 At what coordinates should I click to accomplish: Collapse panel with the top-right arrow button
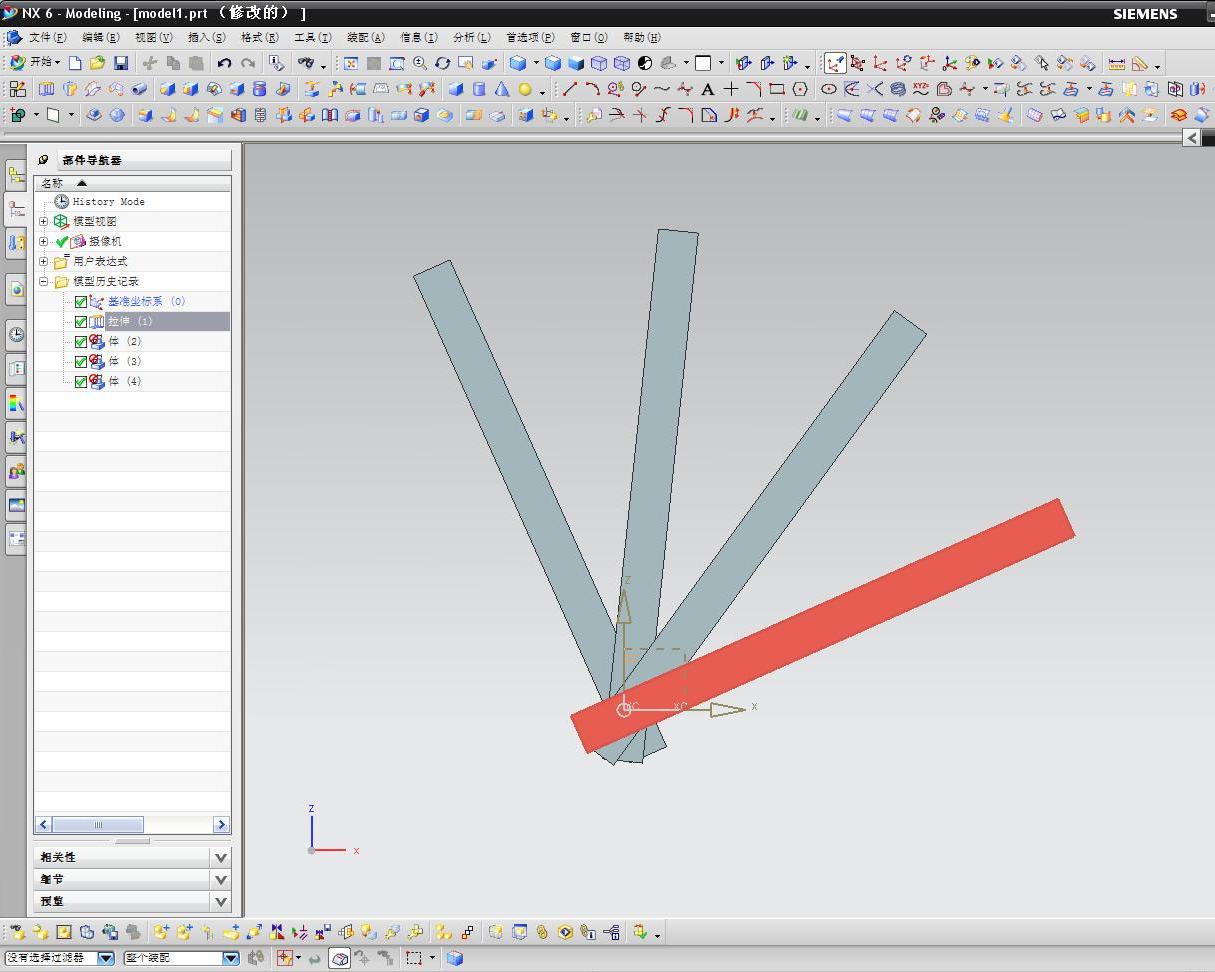pos(1191,137)
